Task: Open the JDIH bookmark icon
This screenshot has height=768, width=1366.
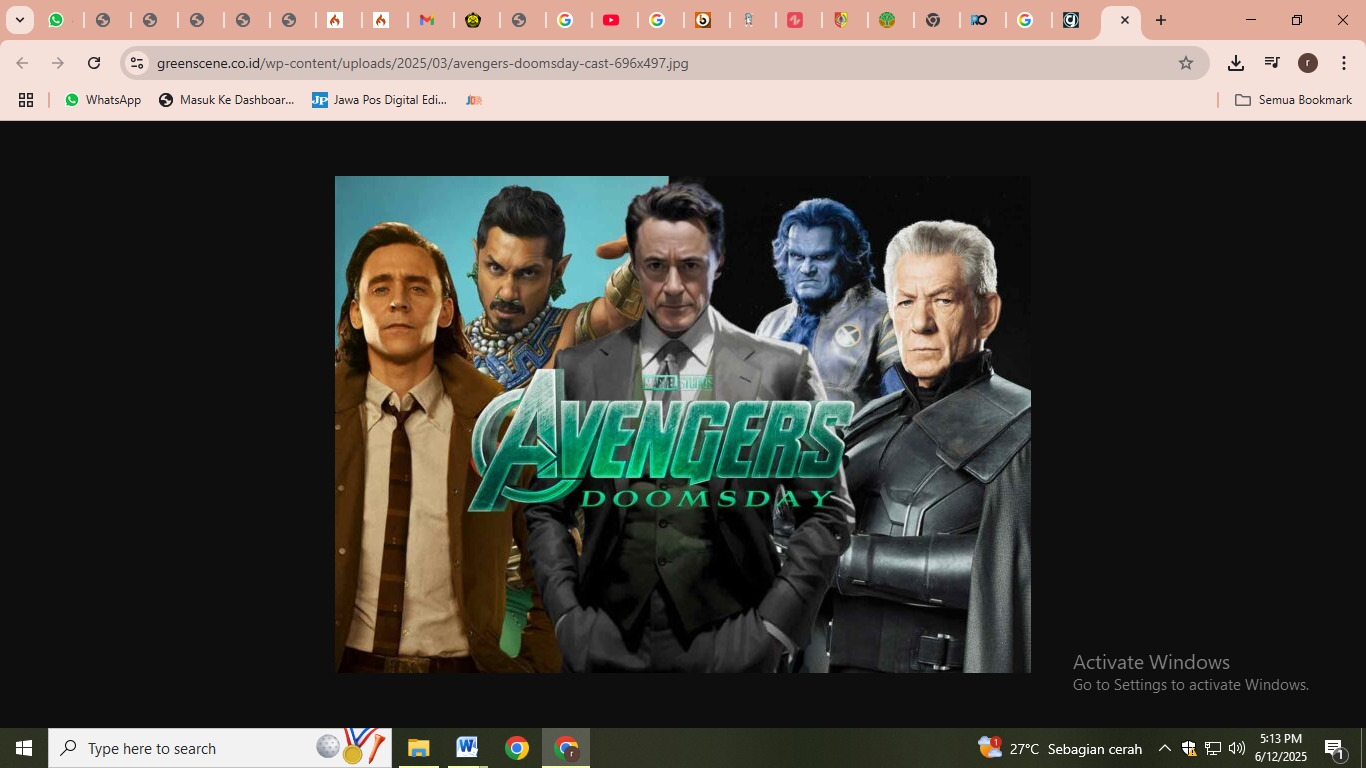Action: click(x=474, y=100)
